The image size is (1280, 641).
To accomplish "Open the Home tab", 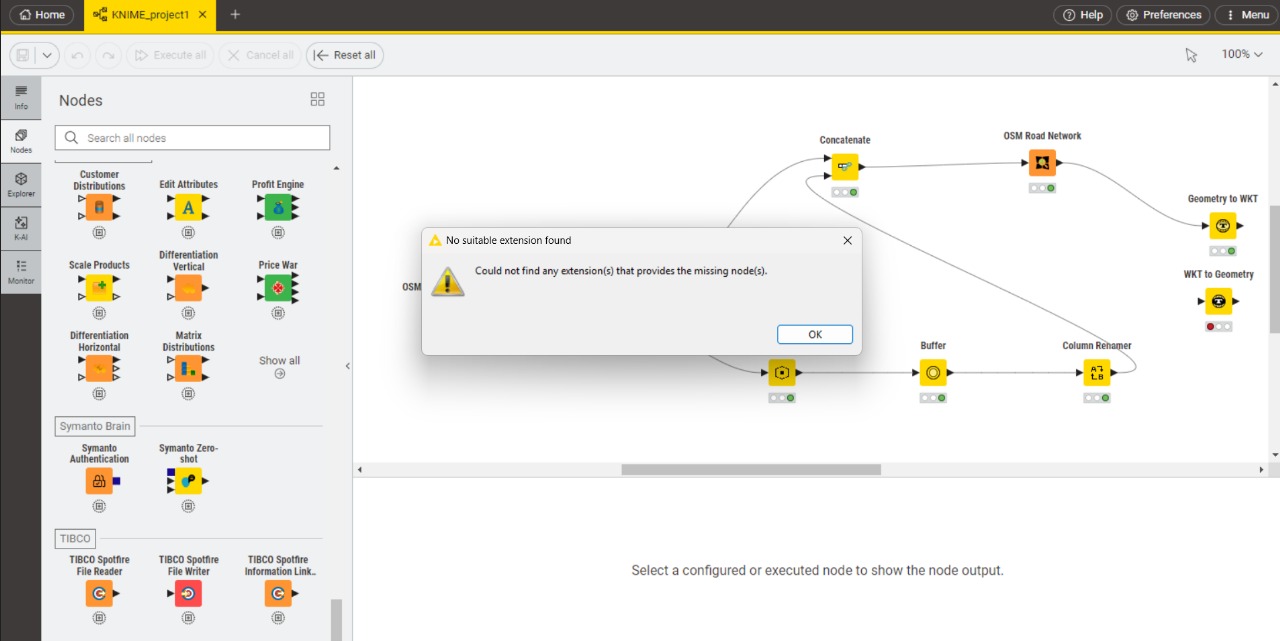I will tap(43, 15).
